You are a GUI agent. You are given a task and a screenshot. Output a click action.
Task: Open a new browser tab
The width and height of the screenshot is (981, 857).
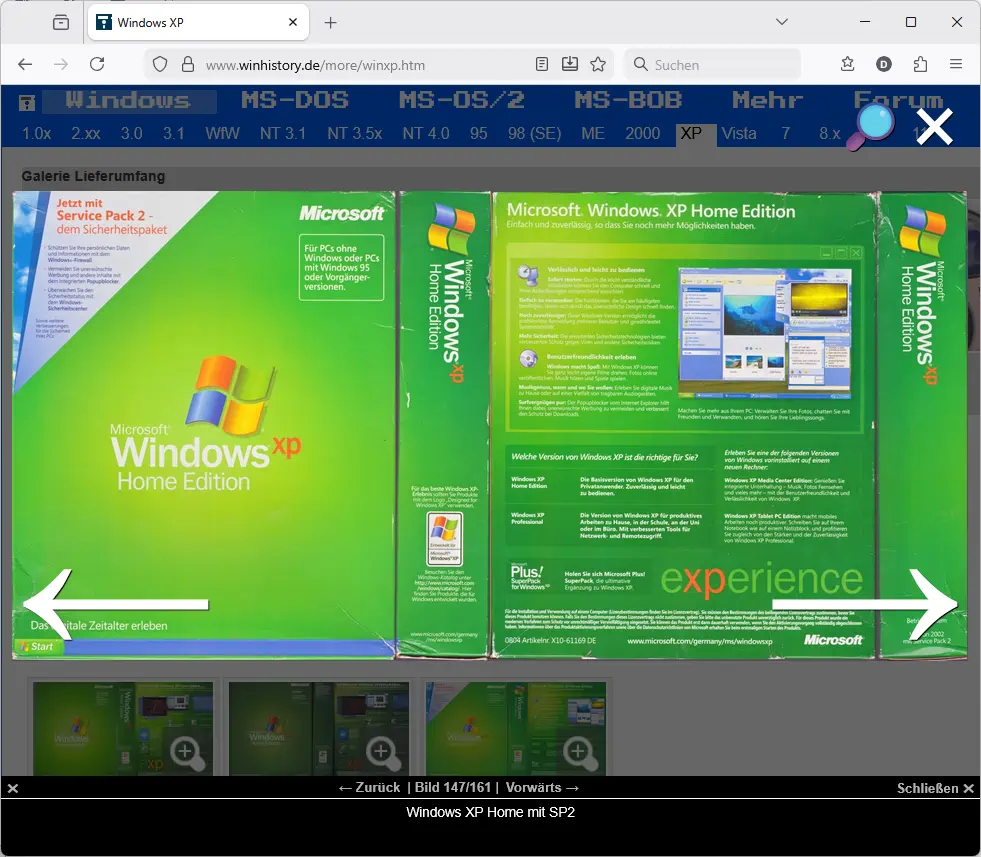[x=331, y=22]
